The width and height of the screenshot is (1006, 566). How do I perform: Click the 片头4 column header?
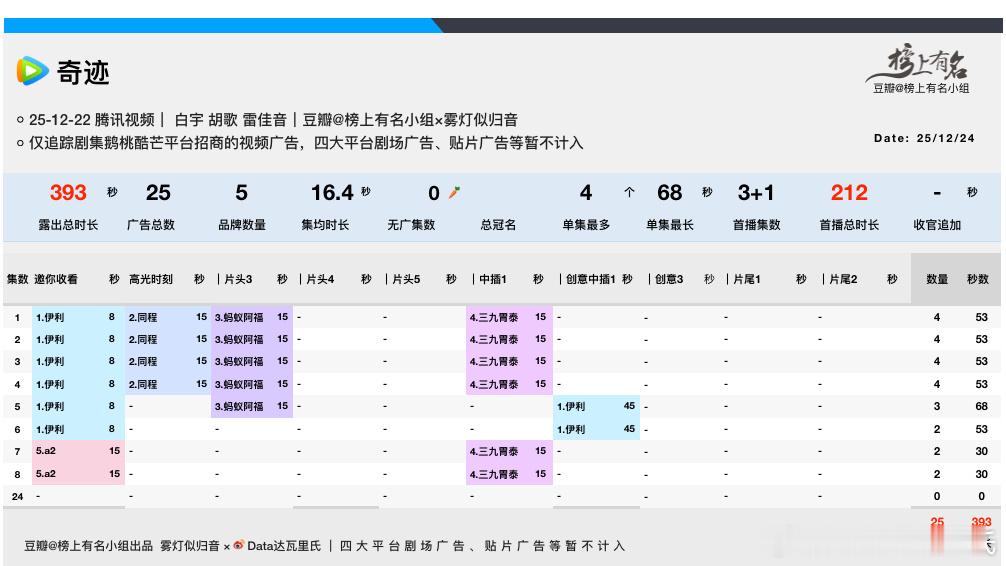click(x=320, y=279)
